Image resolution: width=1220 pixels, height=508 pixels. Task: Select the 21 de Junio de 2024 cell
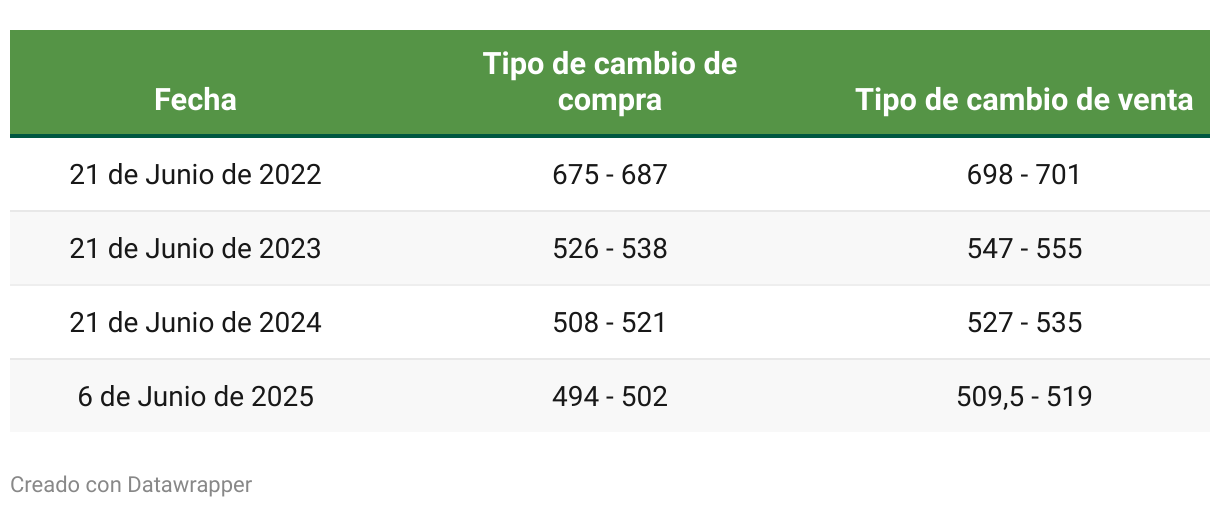click(x=196, y=323)
